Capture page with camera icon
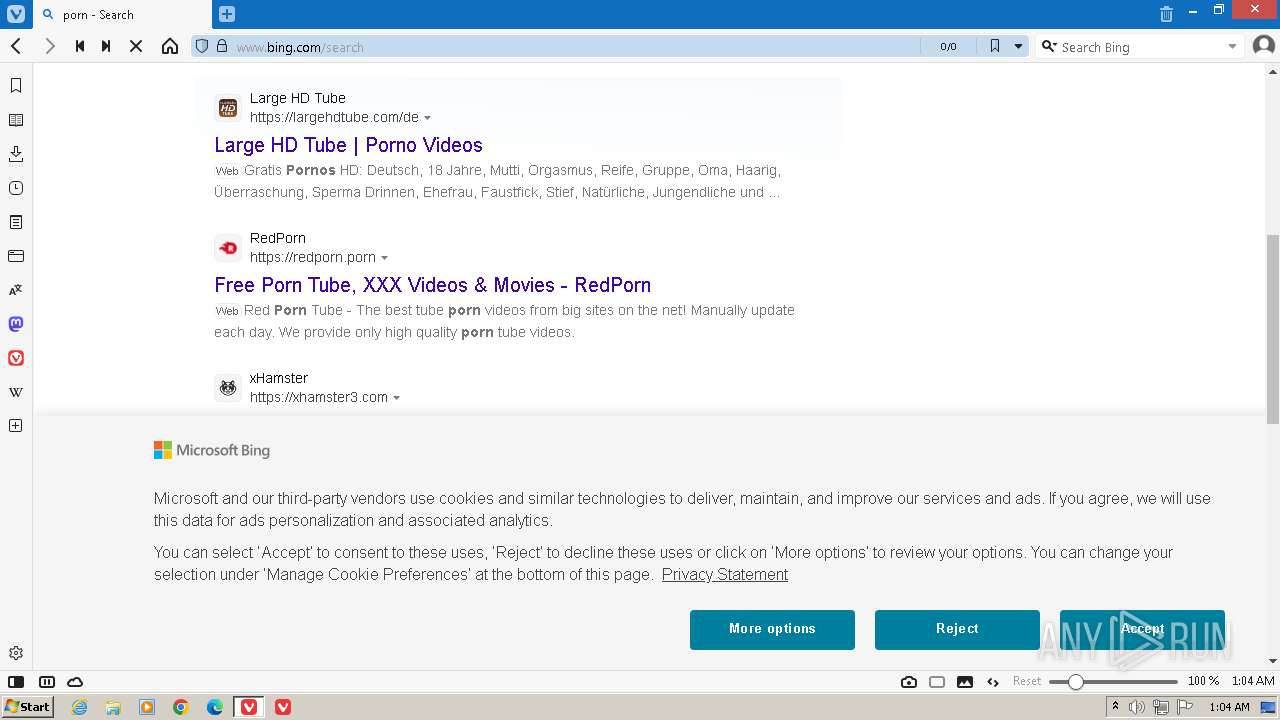This screenshot has width=1280, height=720. click(909, 682)
